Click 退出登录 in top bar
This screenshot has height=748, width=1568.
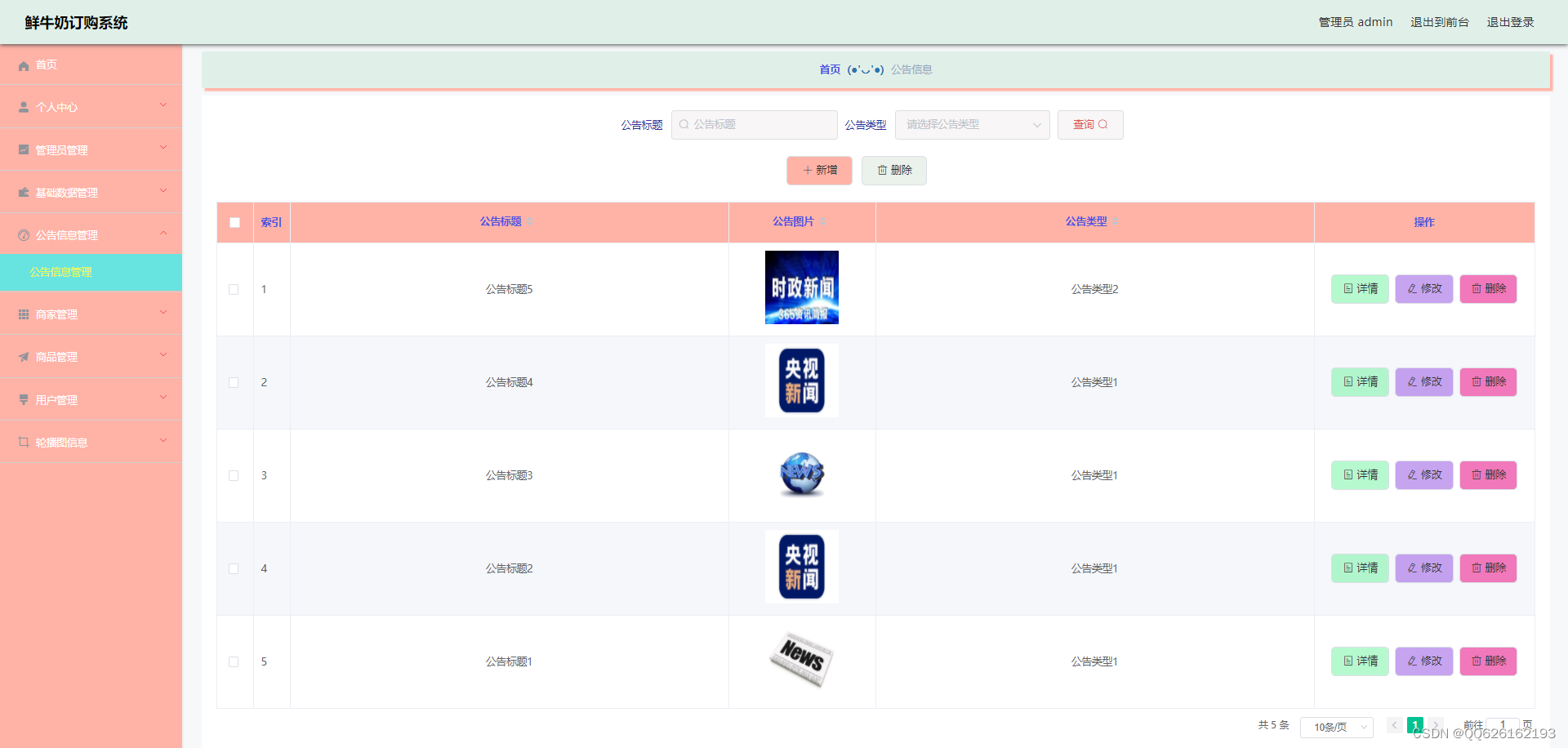click(x=1510, y=22)
